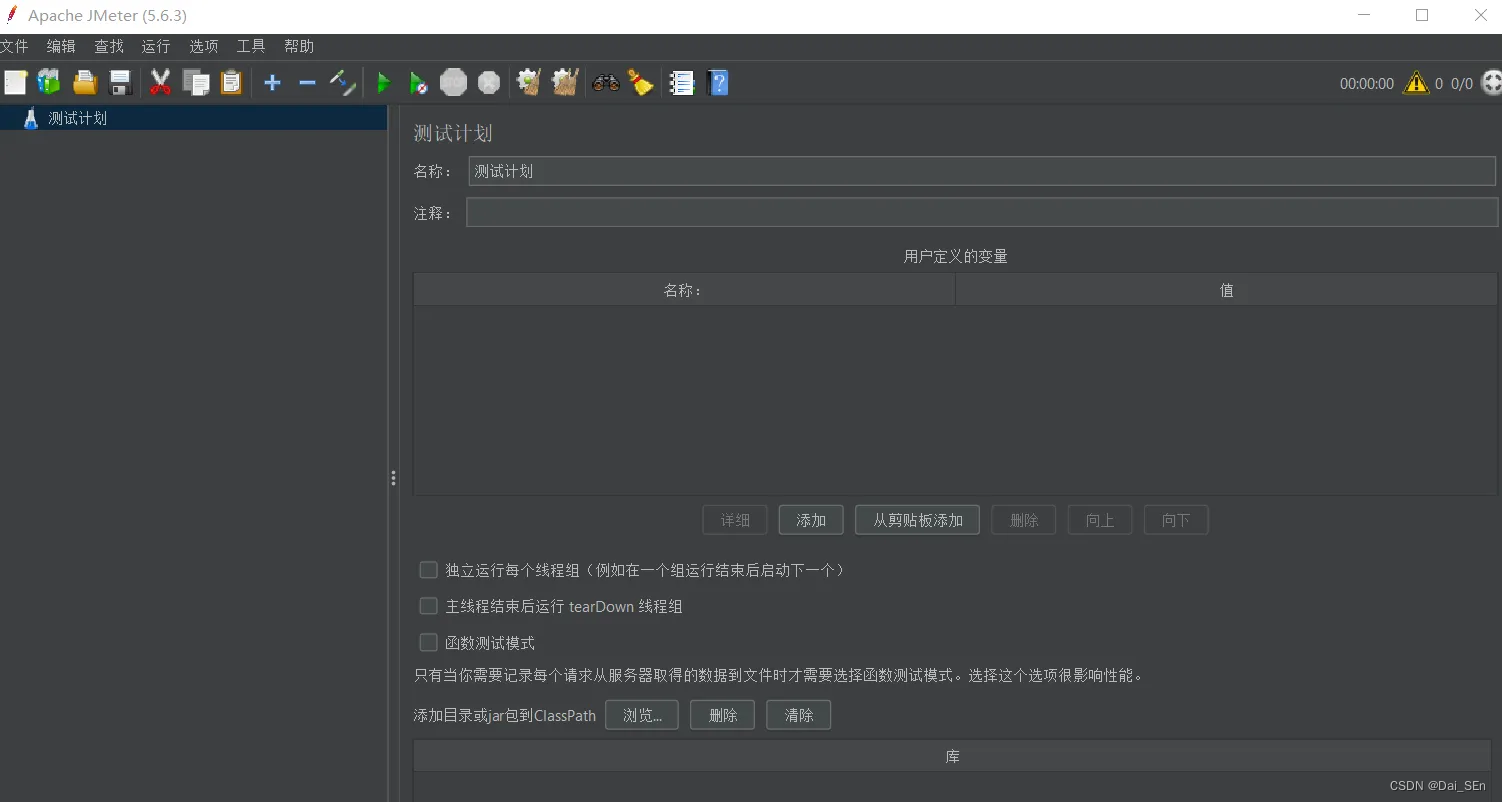Enable 主线程结束后运行 tearDown 线程组
This screenshot has height=802, width=1502.
tap(429, 606)
